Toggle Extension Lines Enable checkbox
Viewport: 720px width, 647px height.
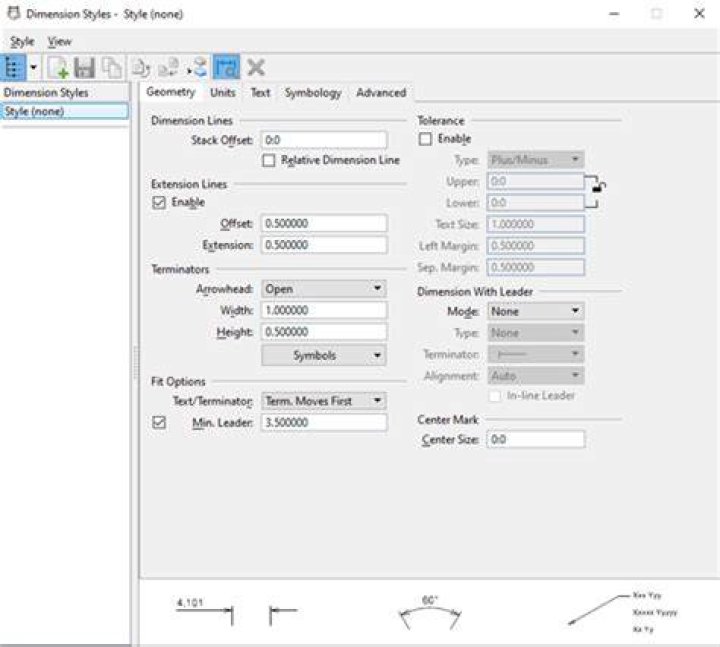click(x=158, y=203)
